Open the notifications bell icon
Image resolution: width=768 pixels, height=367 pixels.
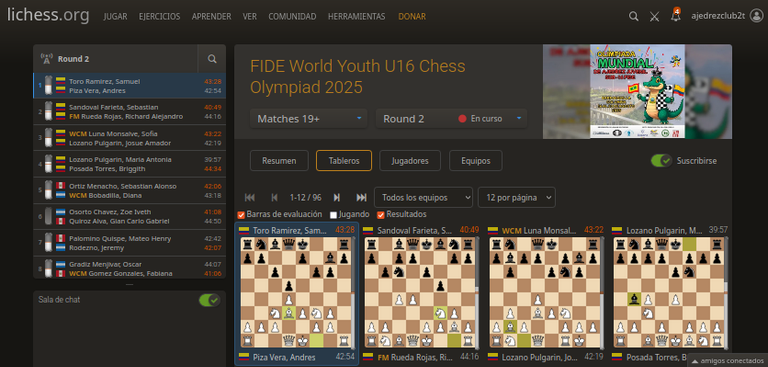coord(676,16)
